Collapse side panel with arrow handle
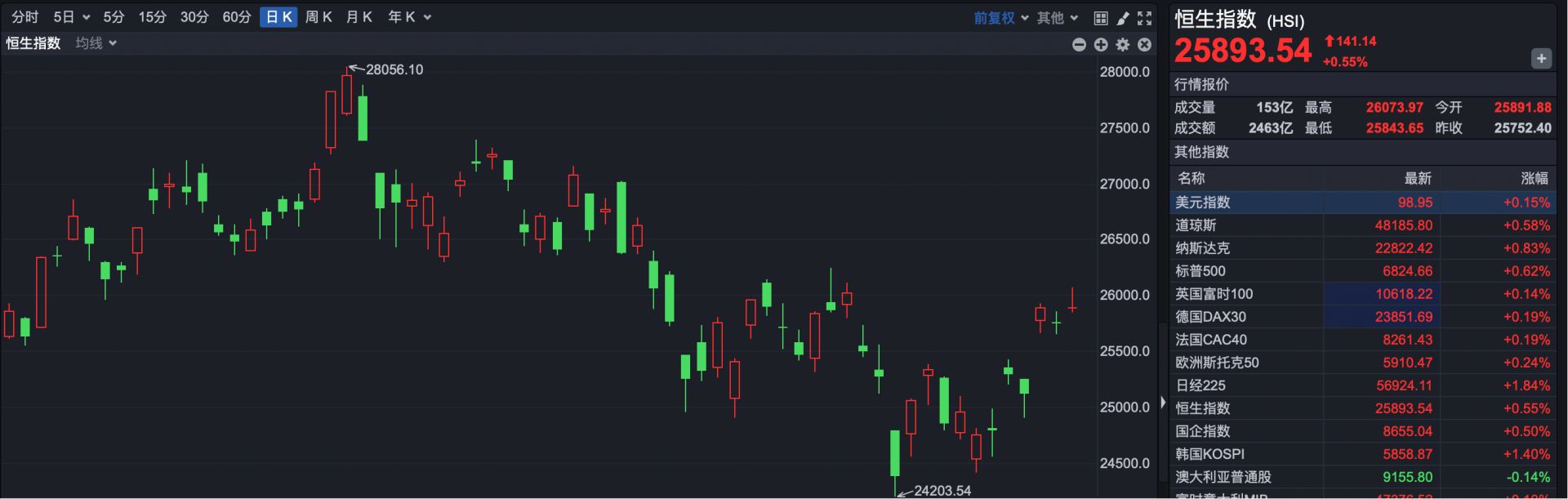This screenshot has height=499, width=1568. tap(1163, 402)
